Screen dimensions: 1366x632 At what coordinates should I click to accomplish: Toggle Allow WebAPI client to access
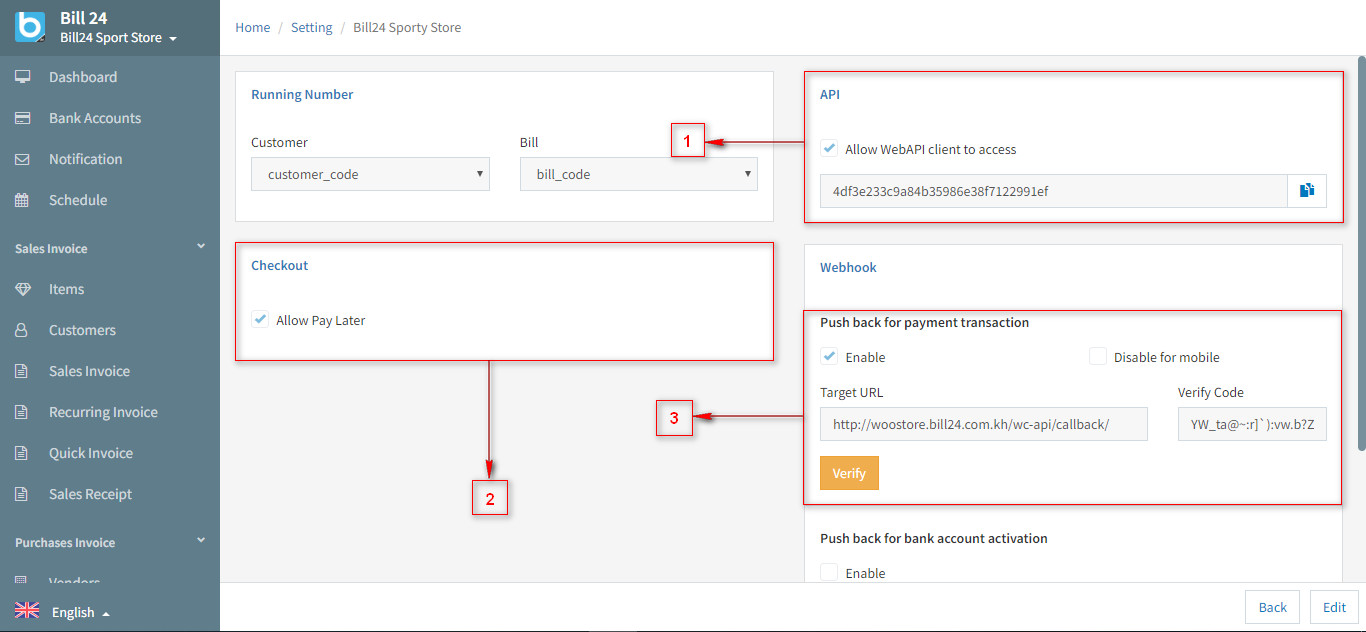[x=829, y=148]
